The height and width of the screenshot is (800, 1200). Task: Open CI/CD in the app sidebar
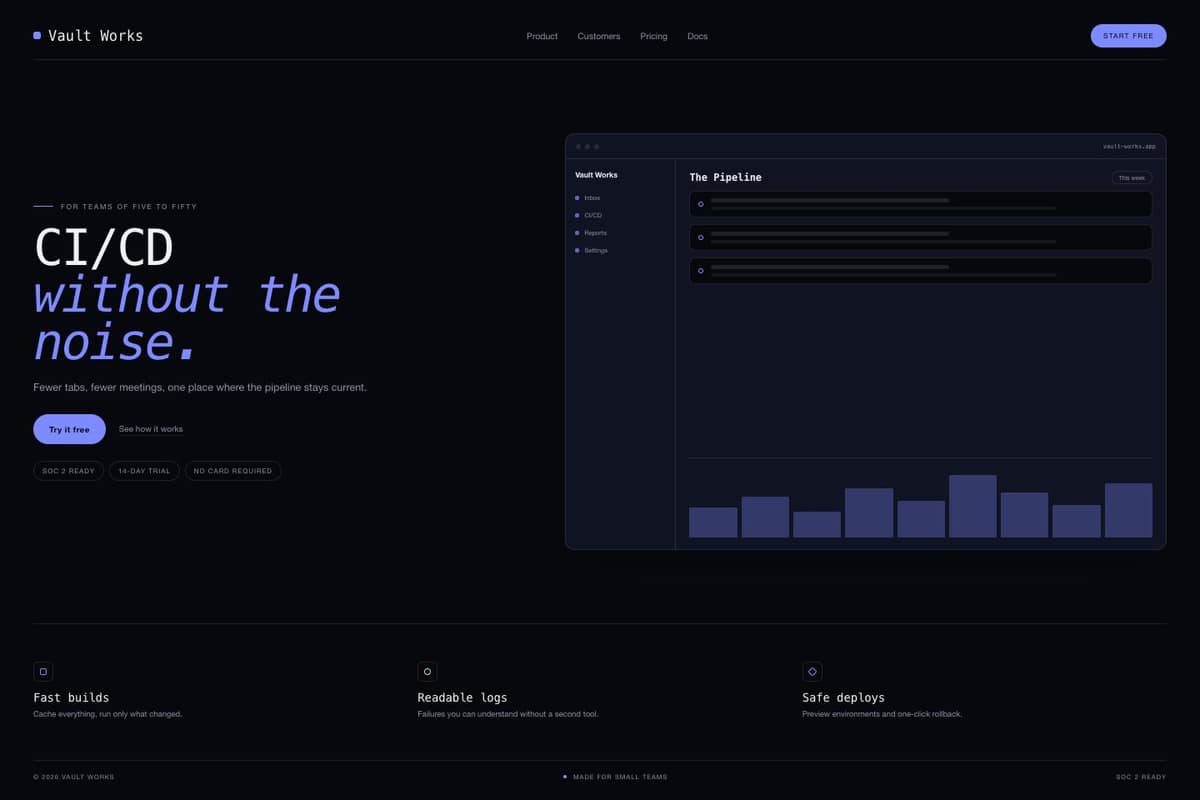tap(593, 215)
